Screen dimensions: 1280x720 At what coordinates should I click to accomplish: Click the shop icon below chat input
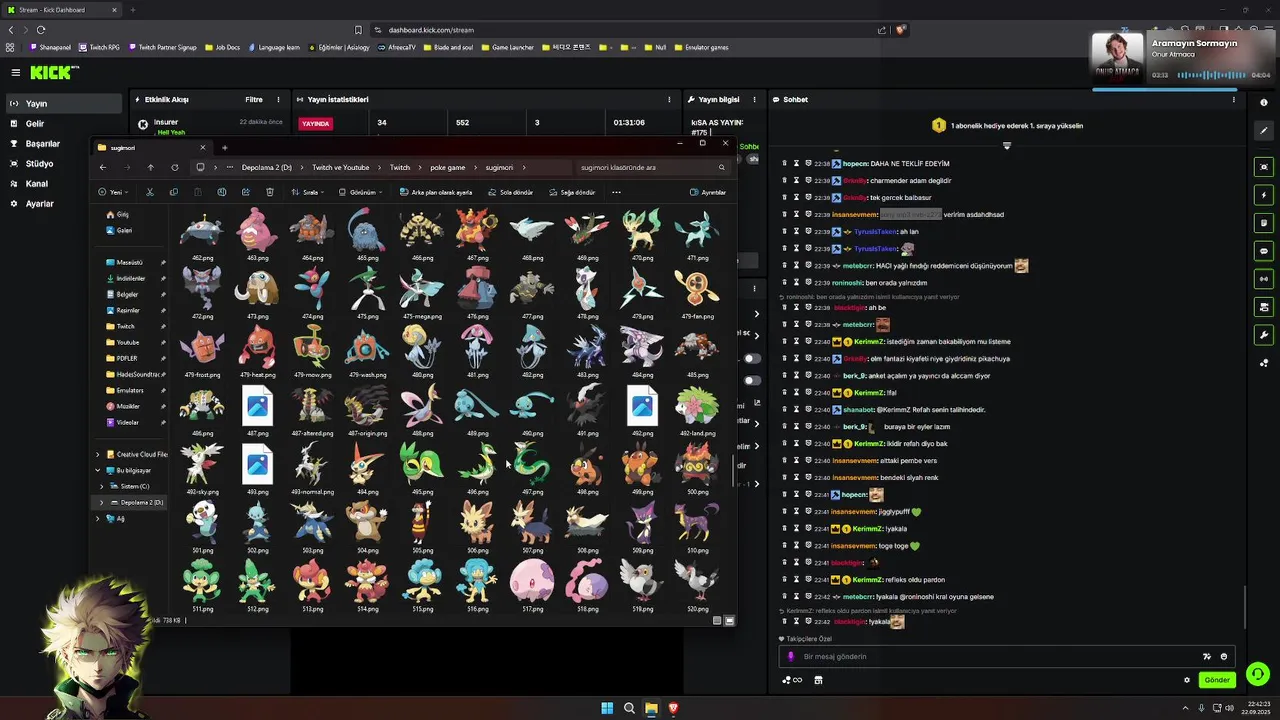(x=818, y=680)
